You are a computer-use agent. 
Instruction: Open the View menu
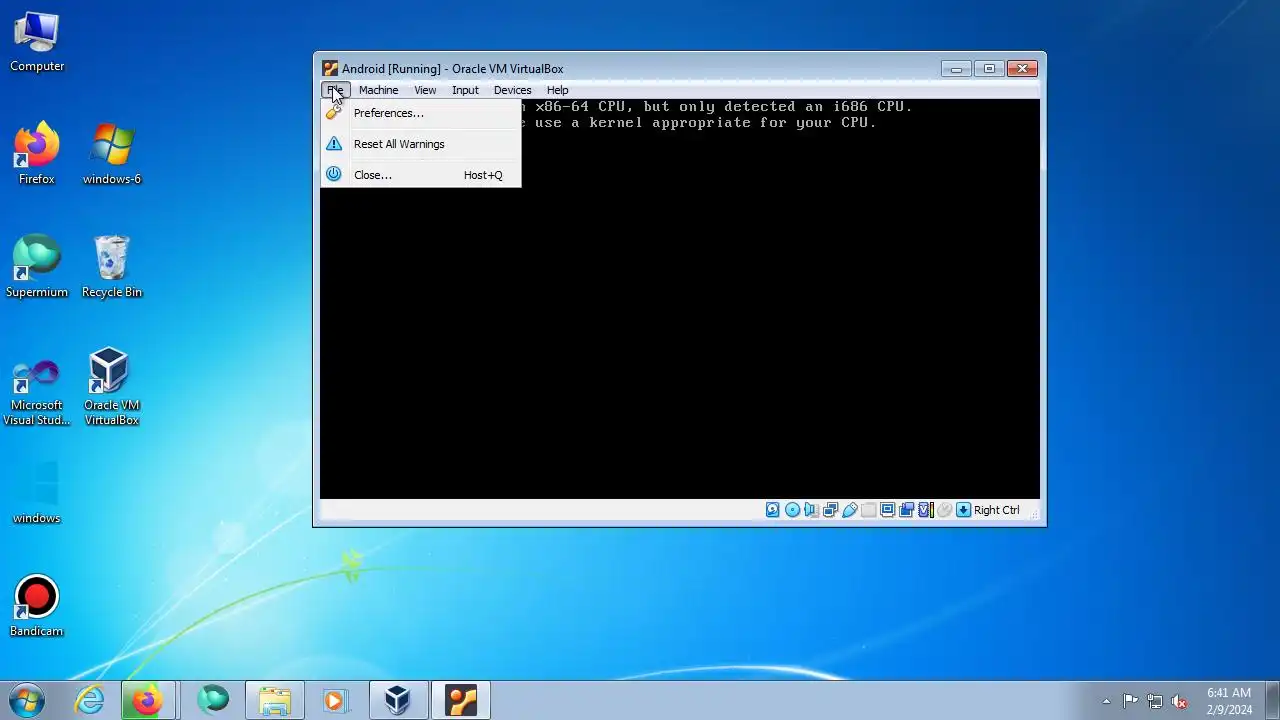425,90
